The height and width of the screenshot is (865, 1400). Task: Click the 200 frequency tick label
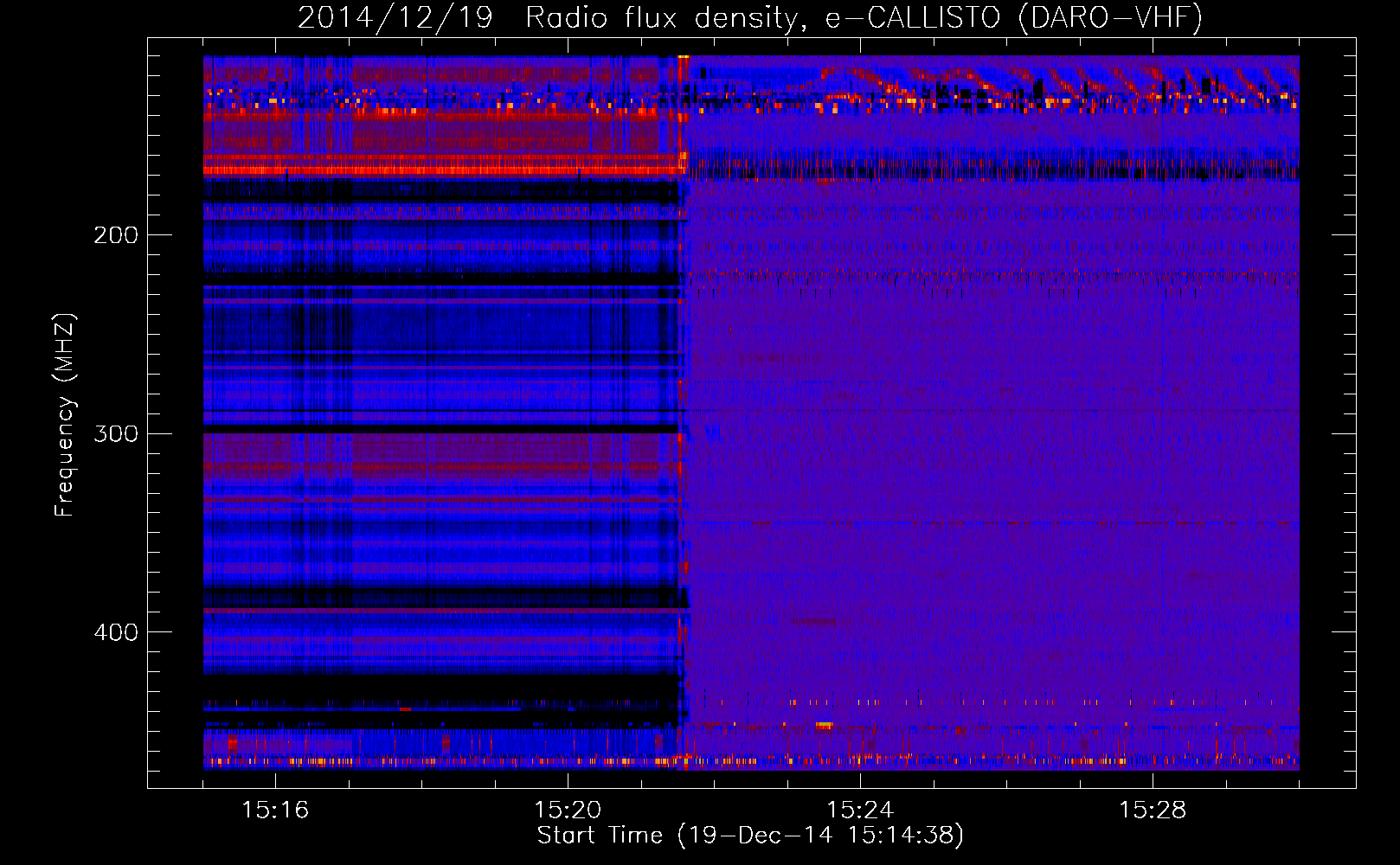(116, 235)
